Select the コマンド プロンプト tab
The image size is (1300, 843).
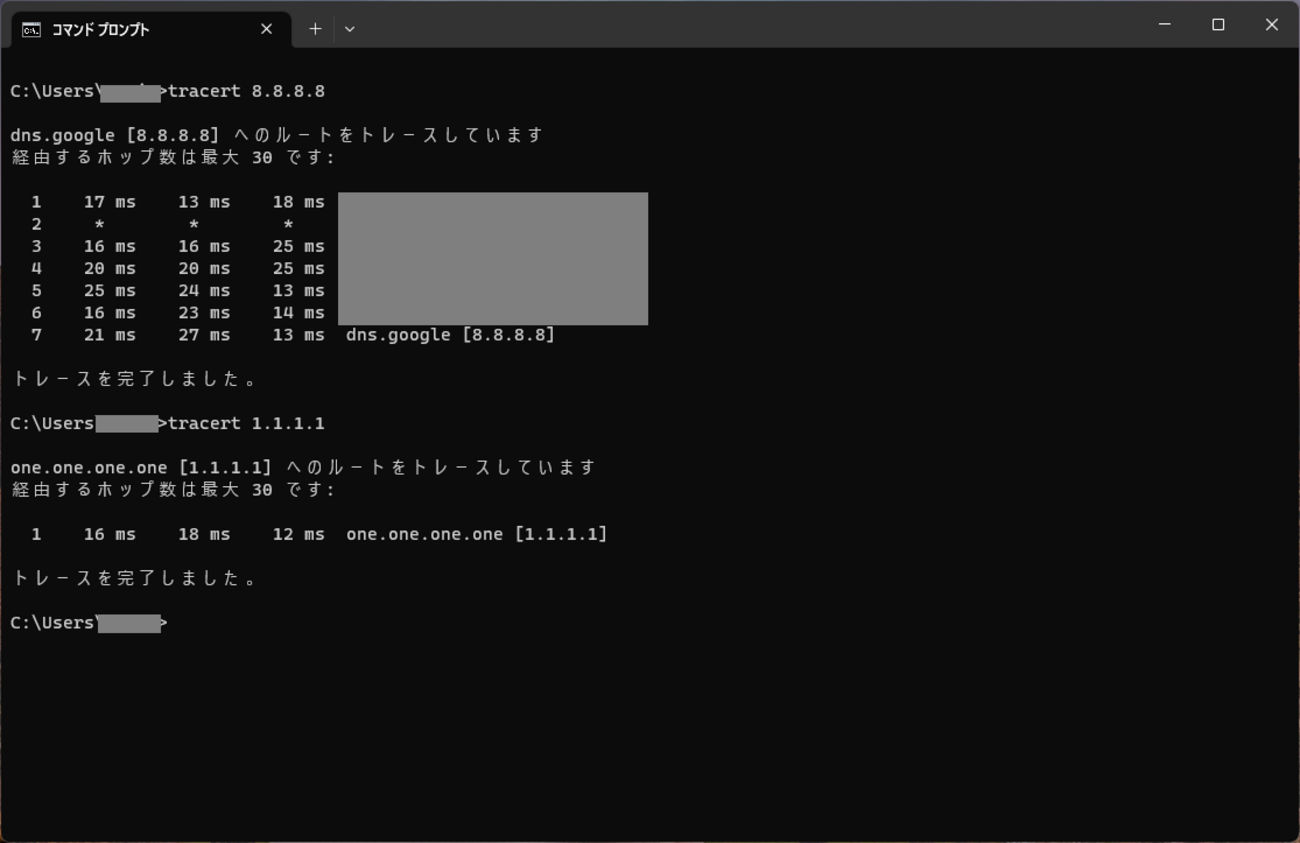(151, 30)
